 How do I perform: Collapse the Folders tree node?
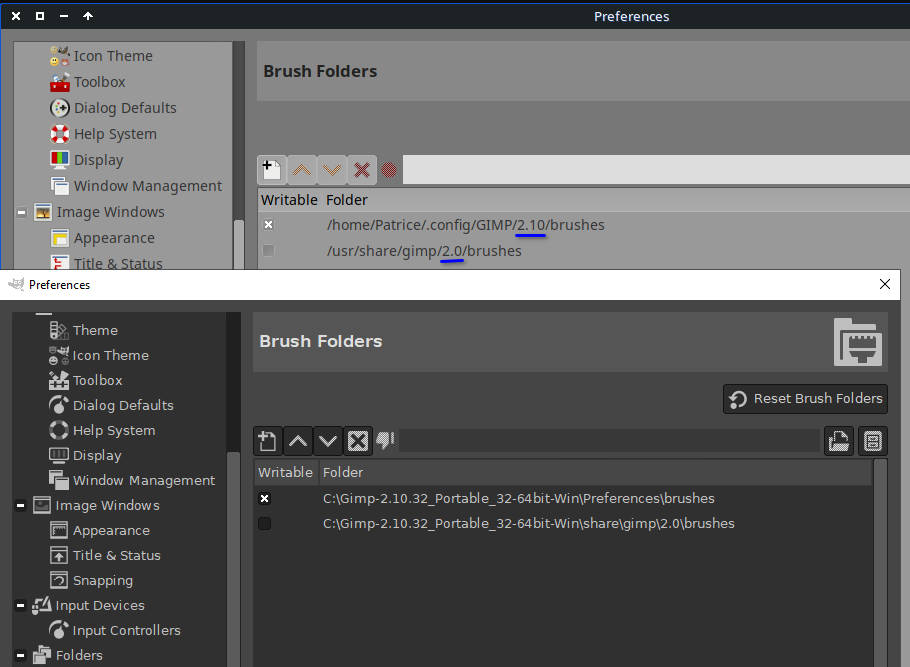coord(20,656)
